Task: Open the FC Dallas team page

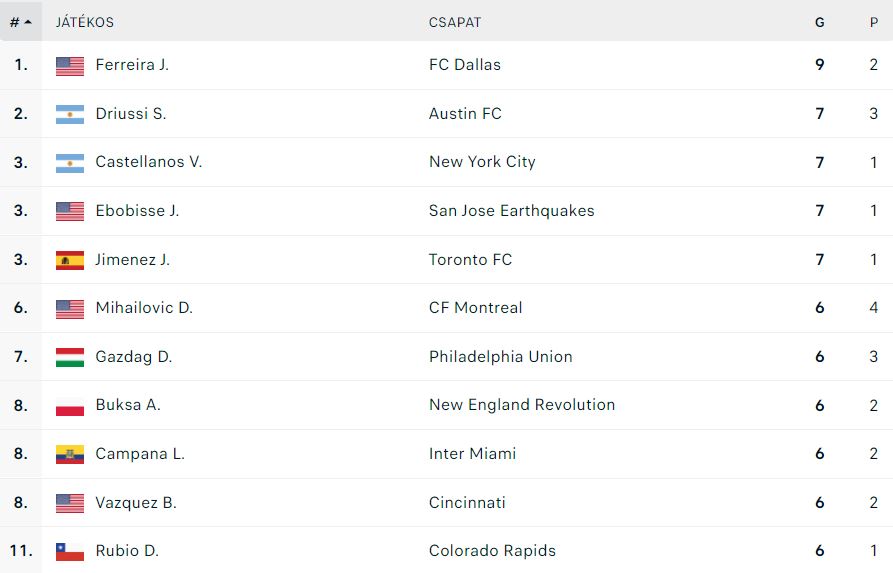Action: click(x=465, y=65)
